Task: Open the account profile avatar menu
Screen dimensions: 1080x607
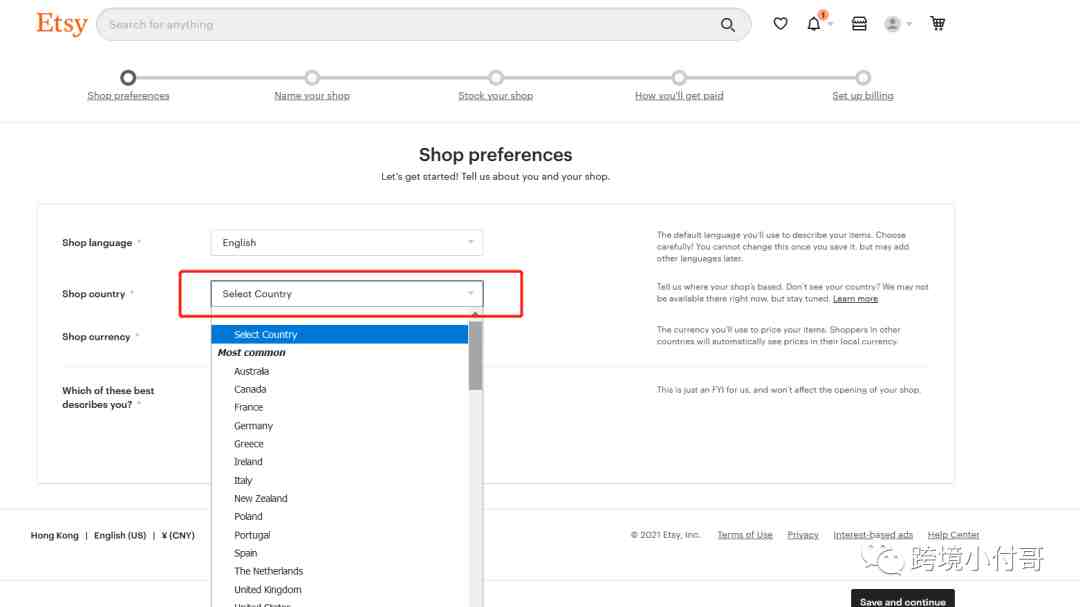Action: (893, 24)
